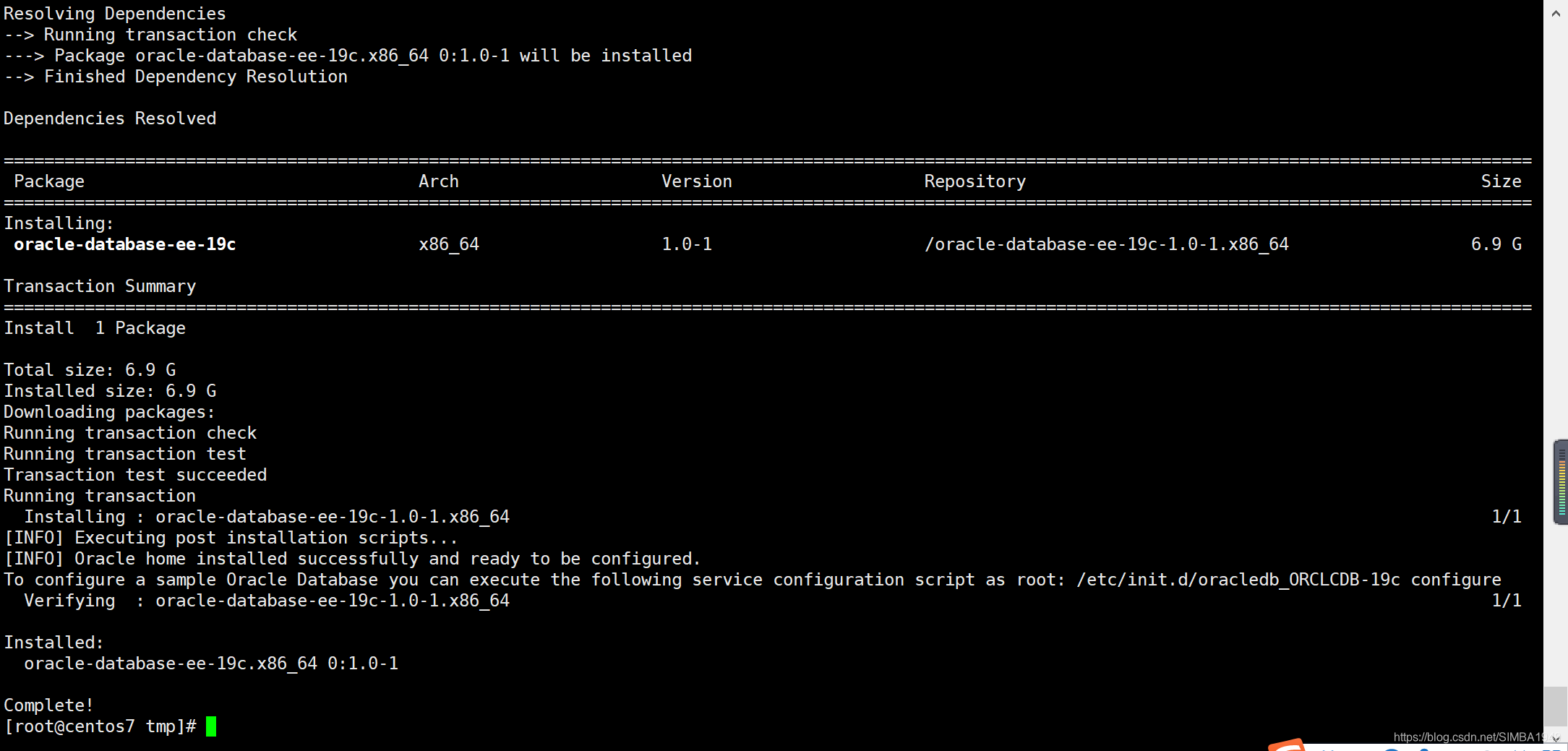Click '[INFO] Executing post installation scripts...' line
The width and height of the screenshot is (1568, 751).
[x=231, y=538]
